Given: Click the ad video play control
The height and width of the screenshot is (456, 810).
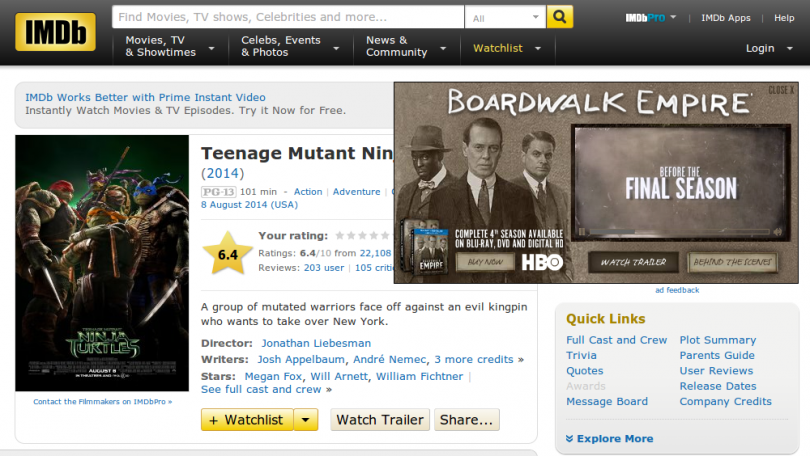Looking at the screenshot, I should pyautogui.click(x=582, y=232).
